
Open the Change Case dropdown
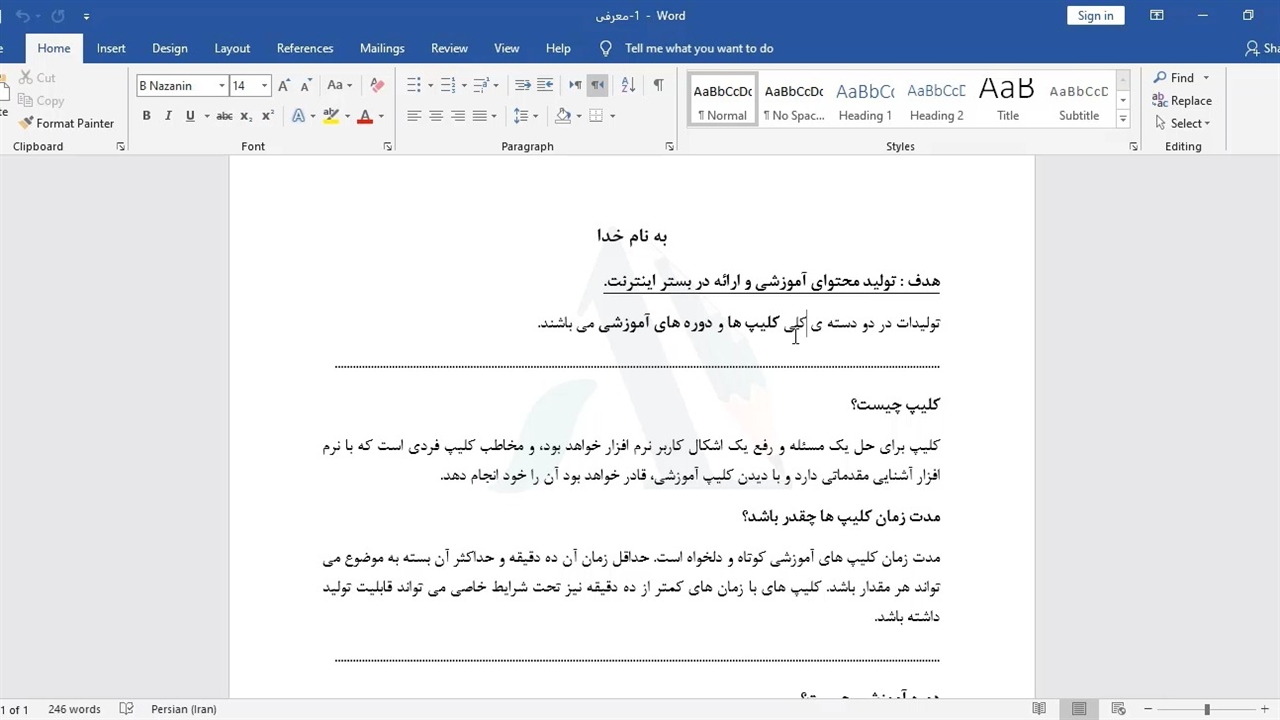pos(340,86)
